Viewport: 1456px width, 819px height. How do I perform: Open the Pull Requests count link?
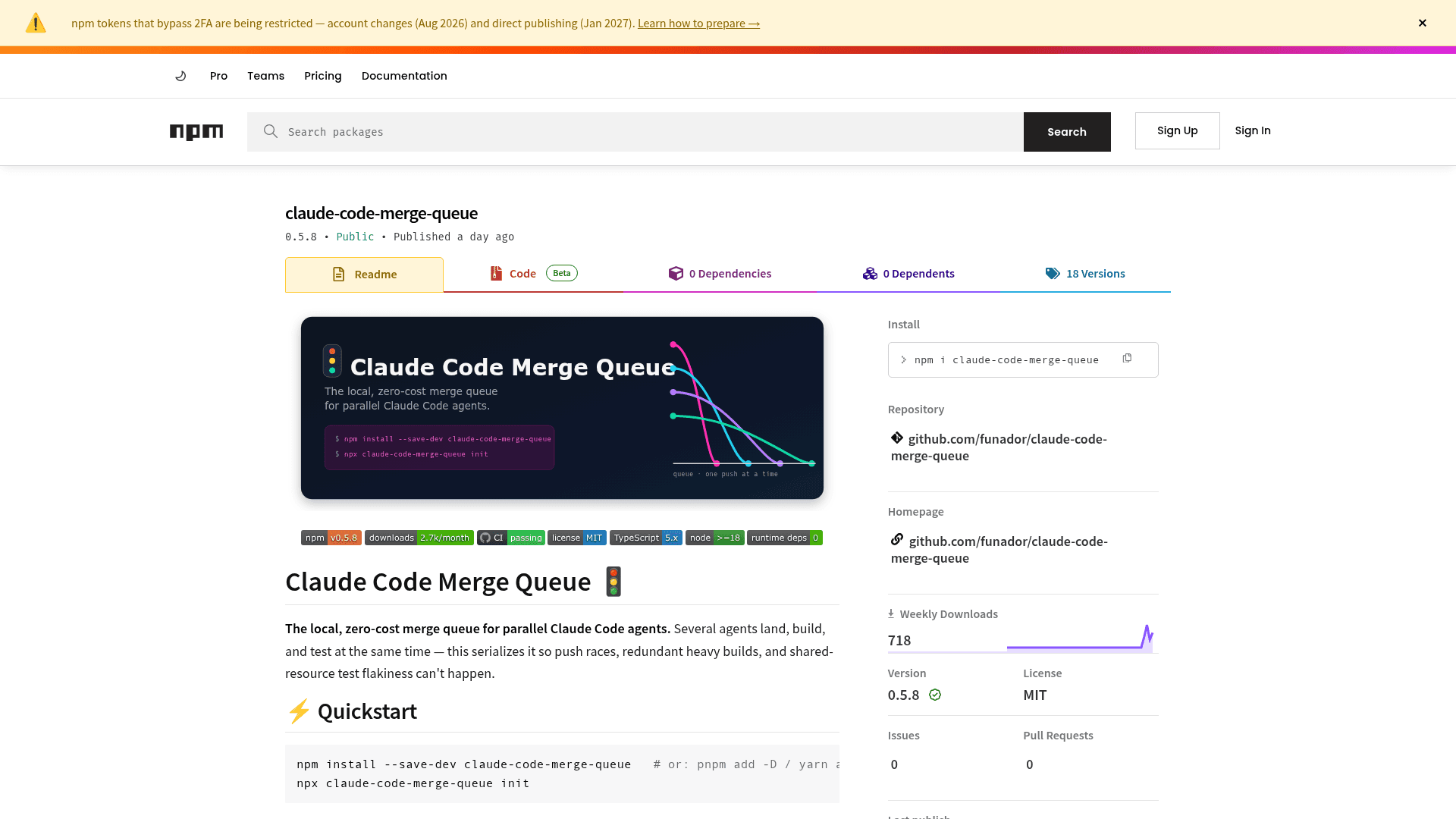(1029, 764)
